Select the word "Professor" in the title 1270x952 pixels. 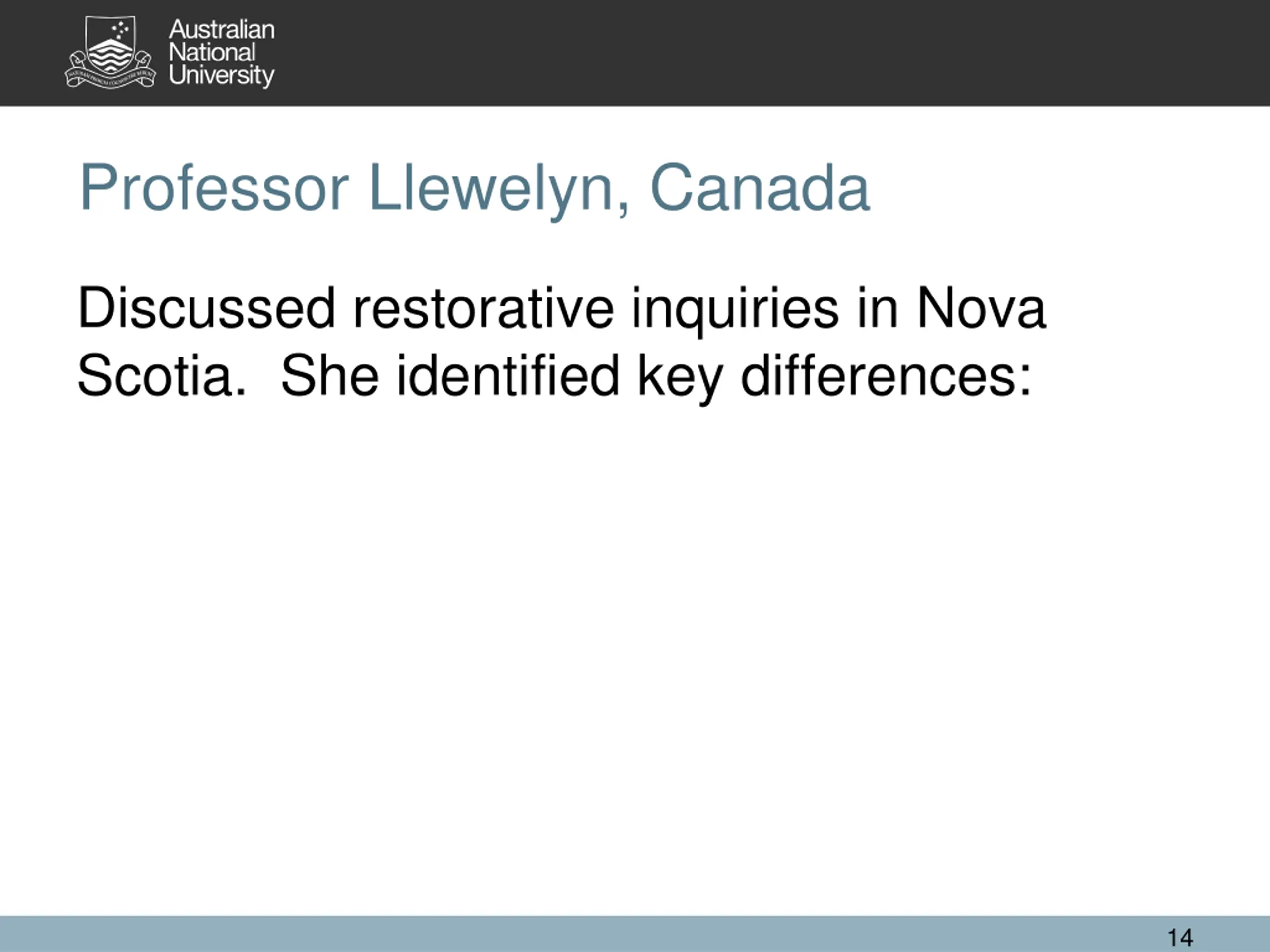click(214, 187)
